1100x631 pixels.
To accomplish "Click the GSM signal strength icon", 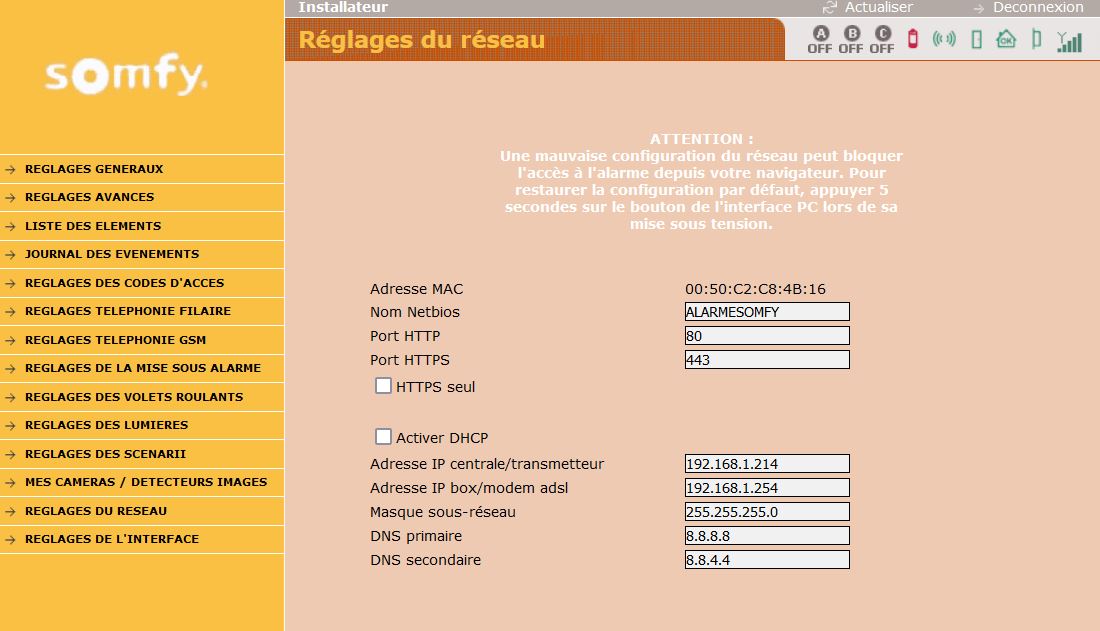I will coord(1070,41).
